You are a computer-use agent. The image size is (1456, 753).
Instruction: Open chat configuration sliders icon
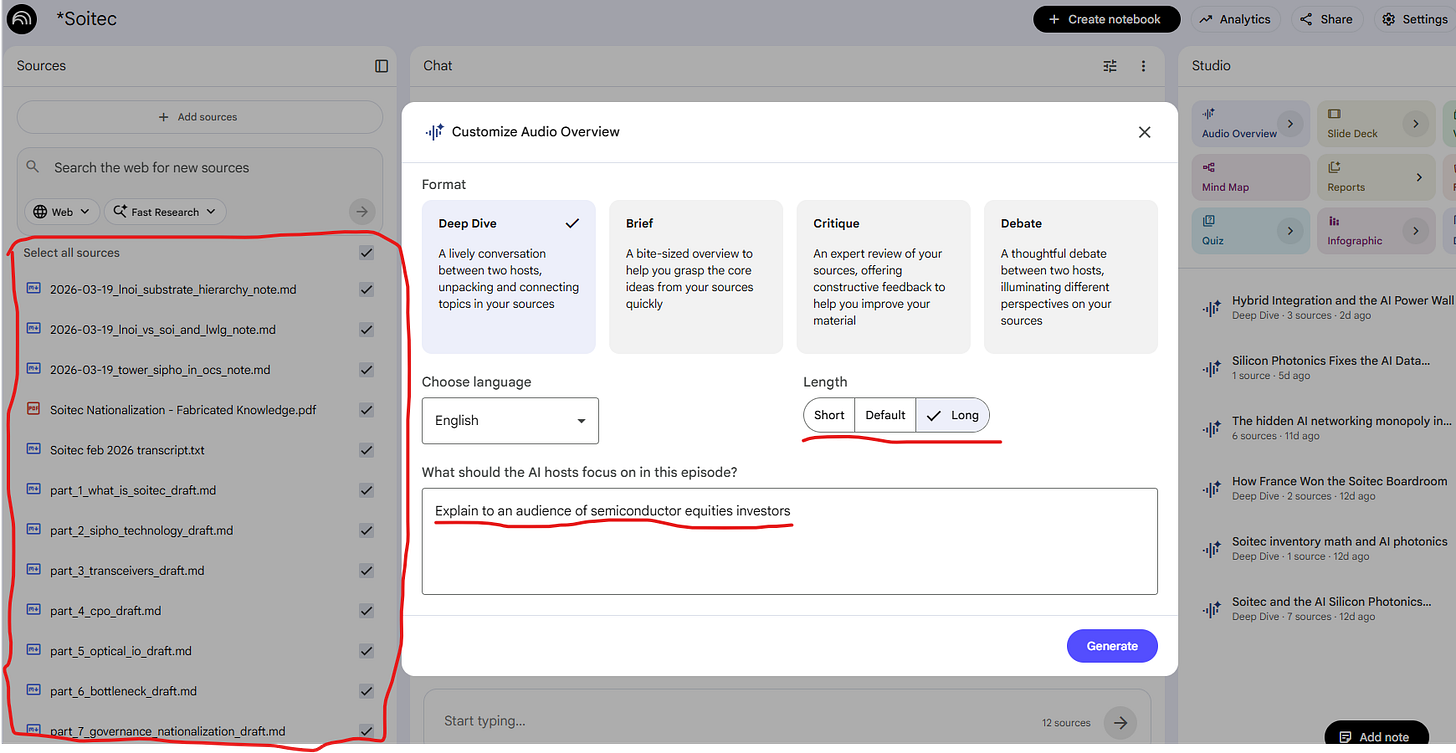click(1110, 66)
